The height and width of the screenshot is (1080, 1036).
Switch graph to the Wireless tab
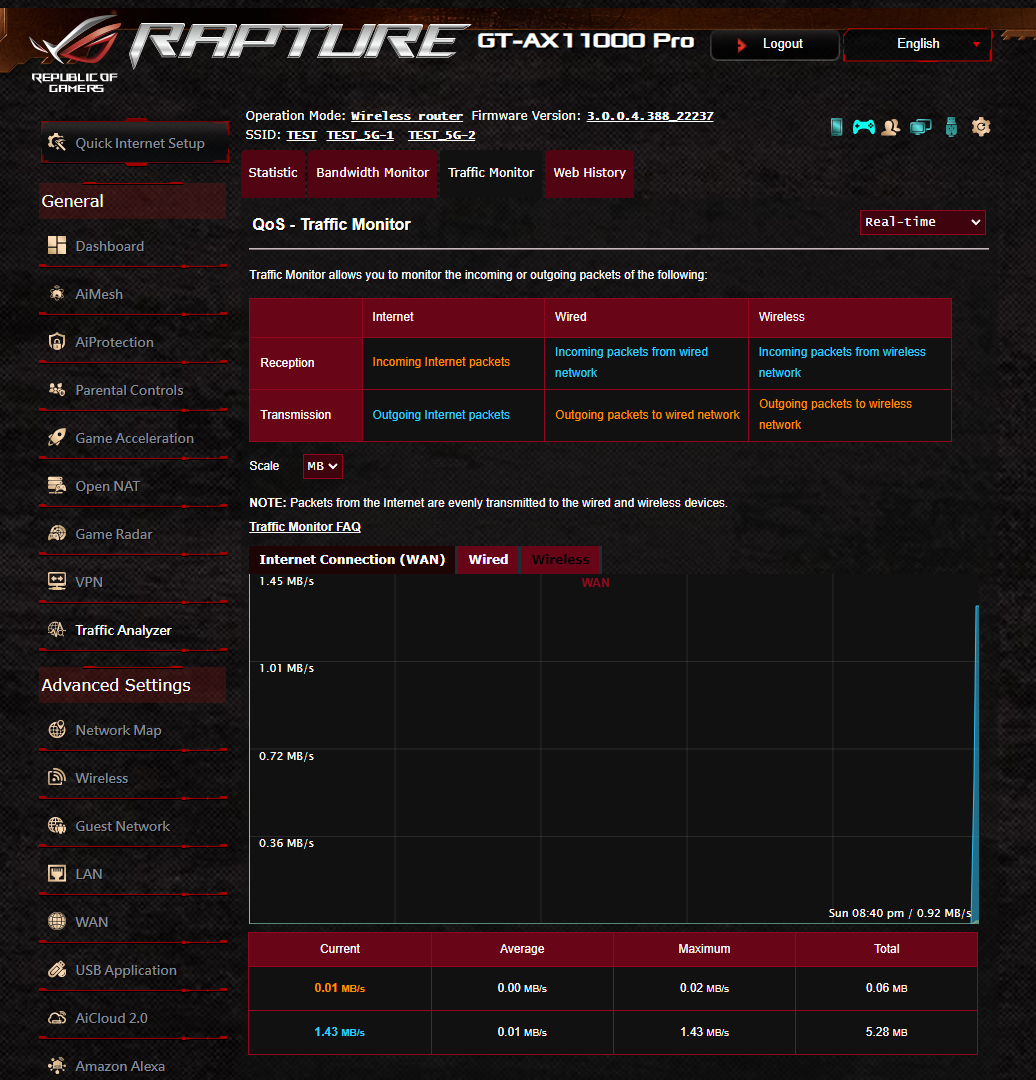(x=561, y=560)
